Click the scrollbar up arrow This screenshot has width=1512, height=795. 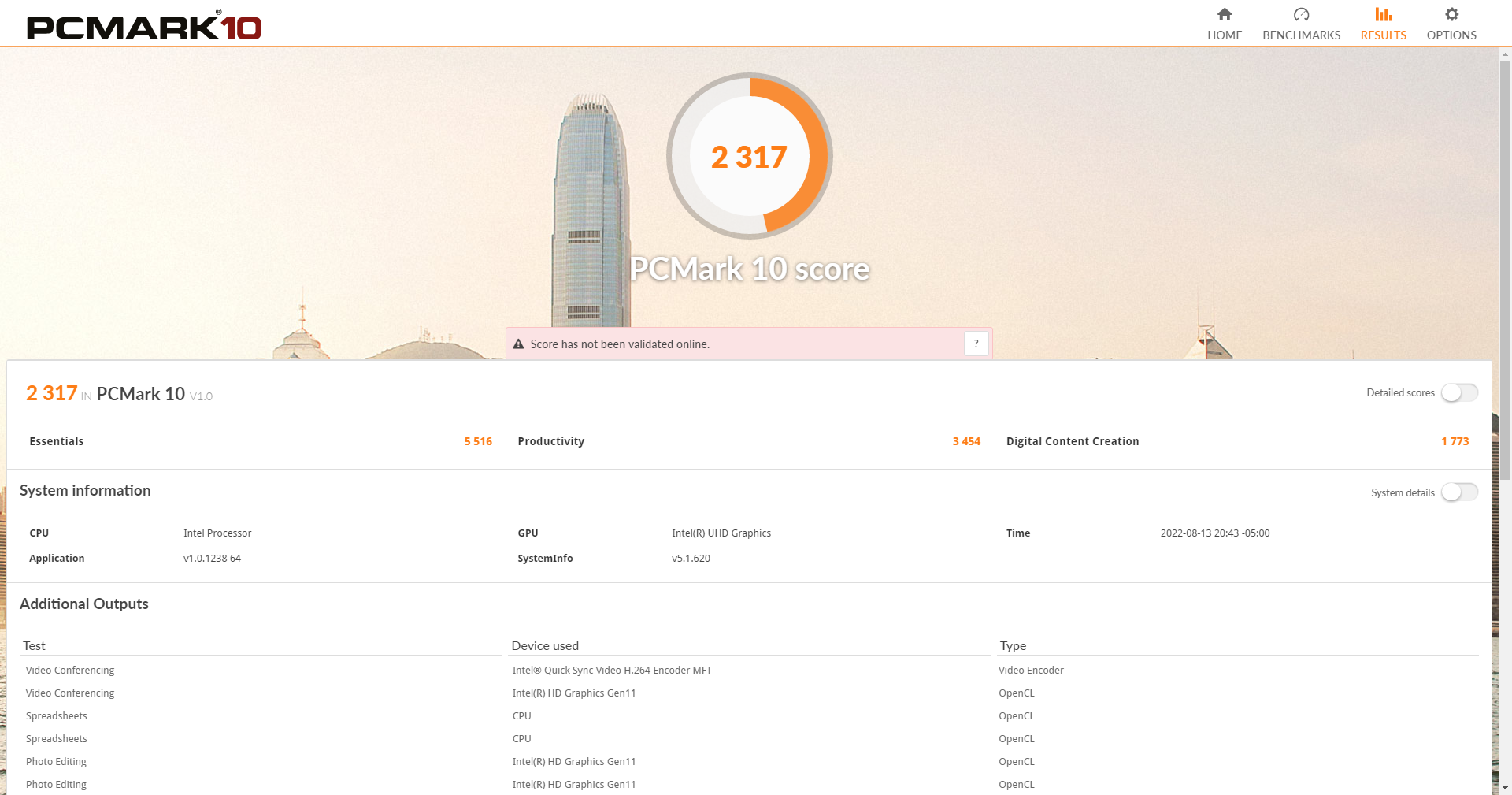pos(1505,54)
